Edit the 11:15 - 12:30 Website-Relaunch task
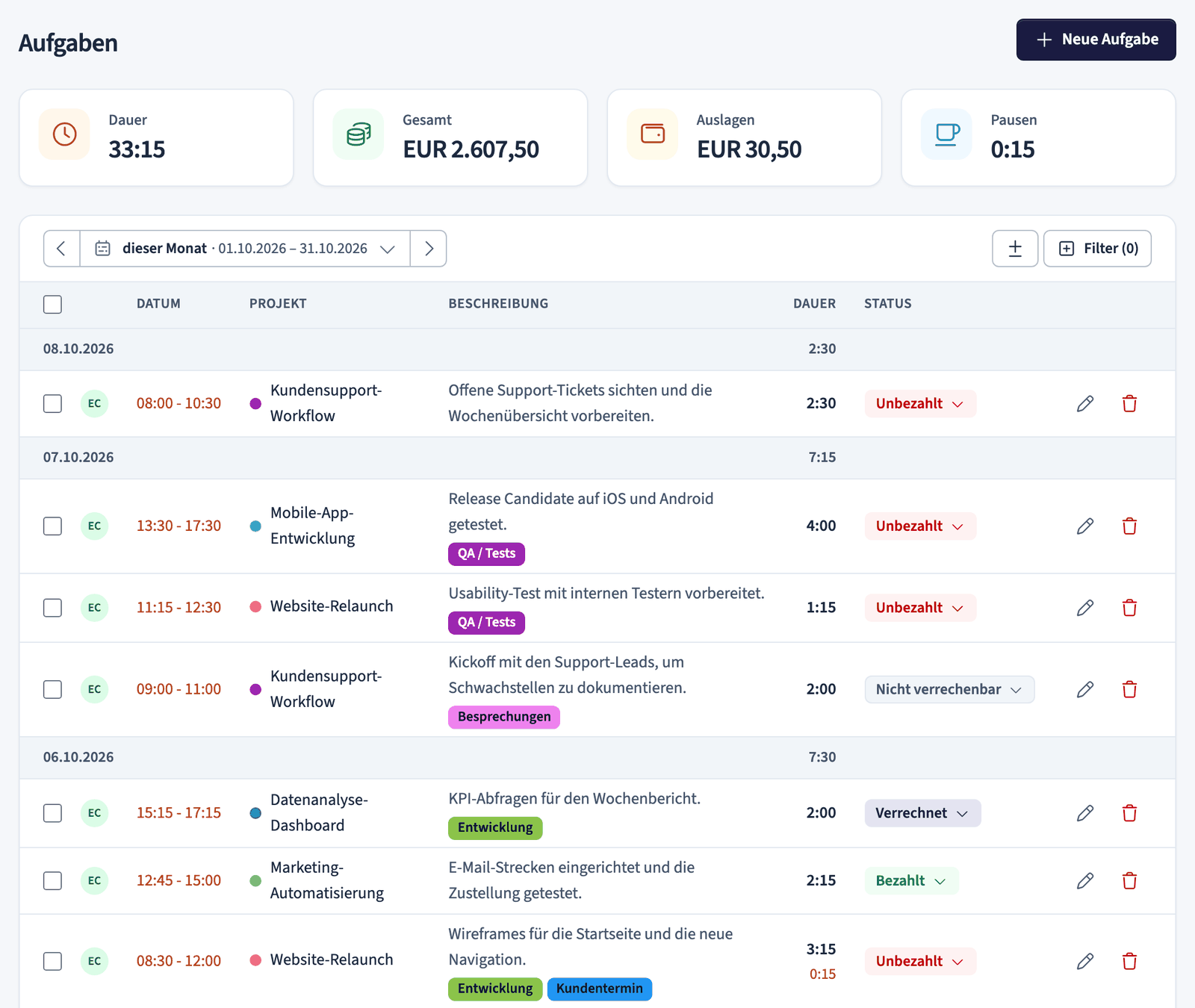1195x1008 pixels. point(1085,608)
